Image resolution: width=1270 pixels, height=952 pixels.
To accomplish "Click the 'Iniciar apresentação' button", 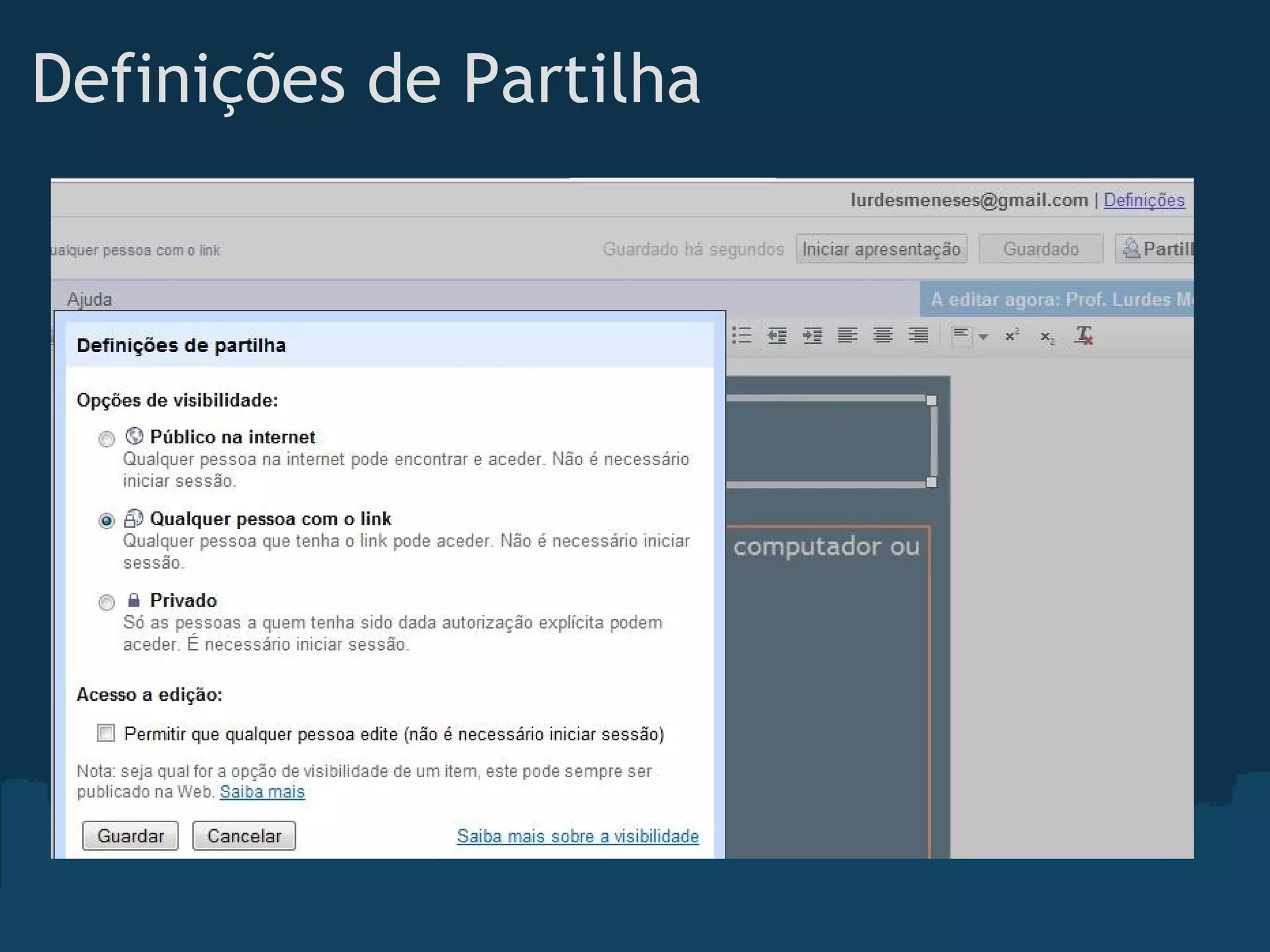I will [882, 249].
